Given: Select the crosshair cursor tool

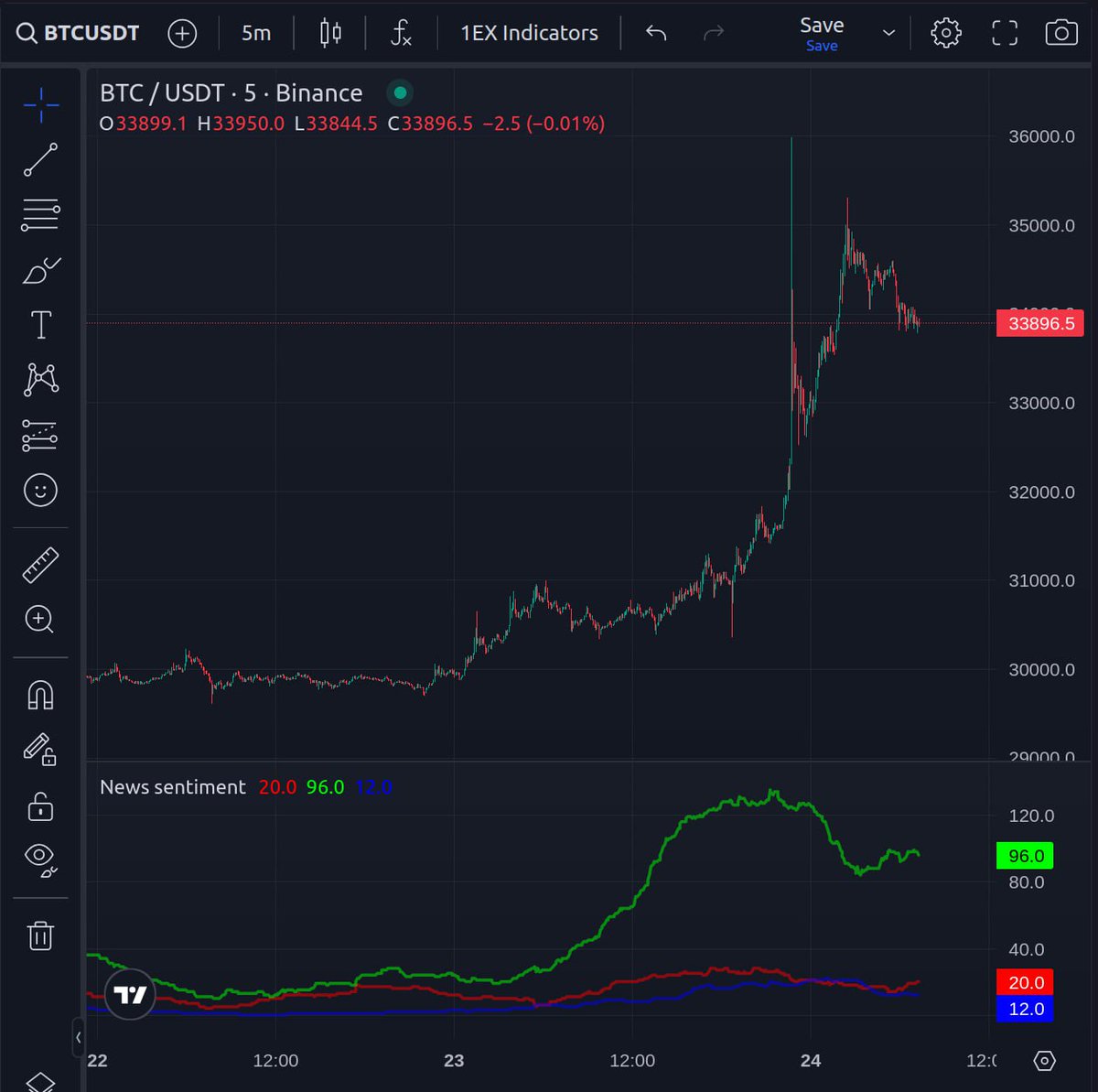Looking at the screenshot, I should pos(40,105).
